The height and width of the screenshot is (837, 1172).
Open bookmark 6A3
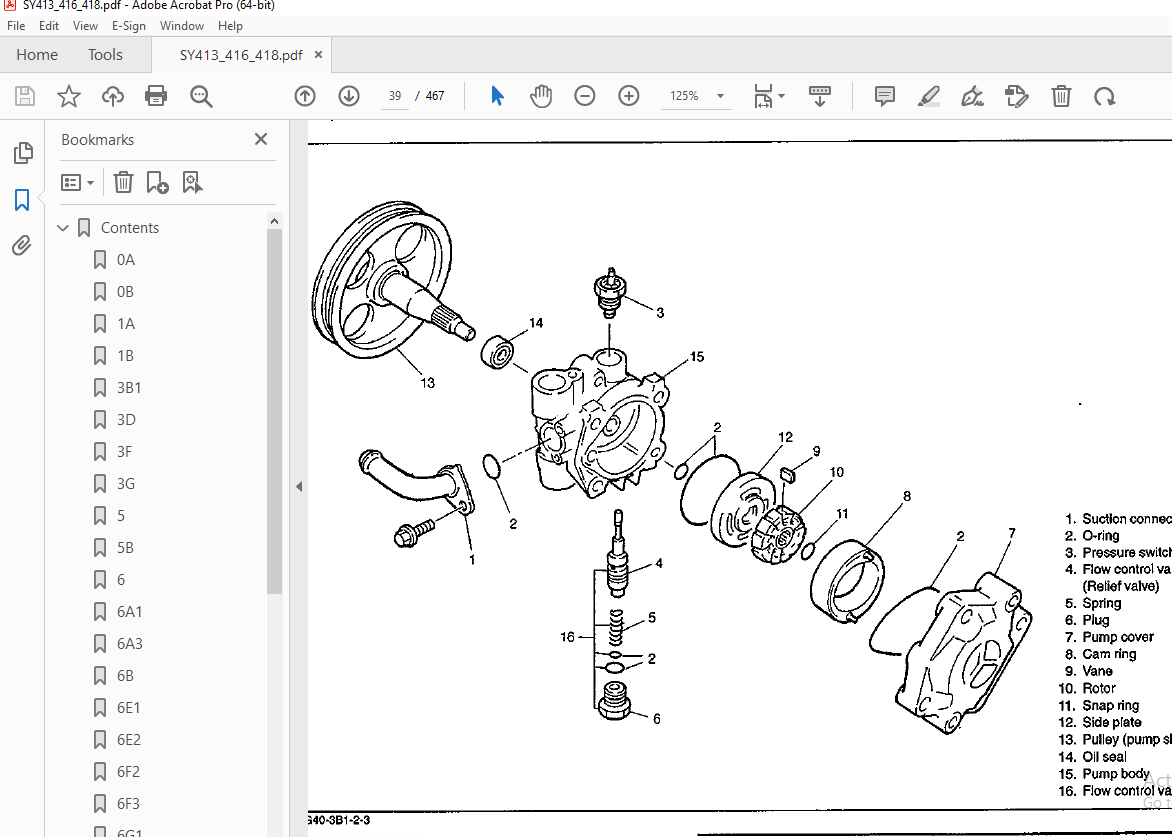pyautogui.click(x=129, y=644)
